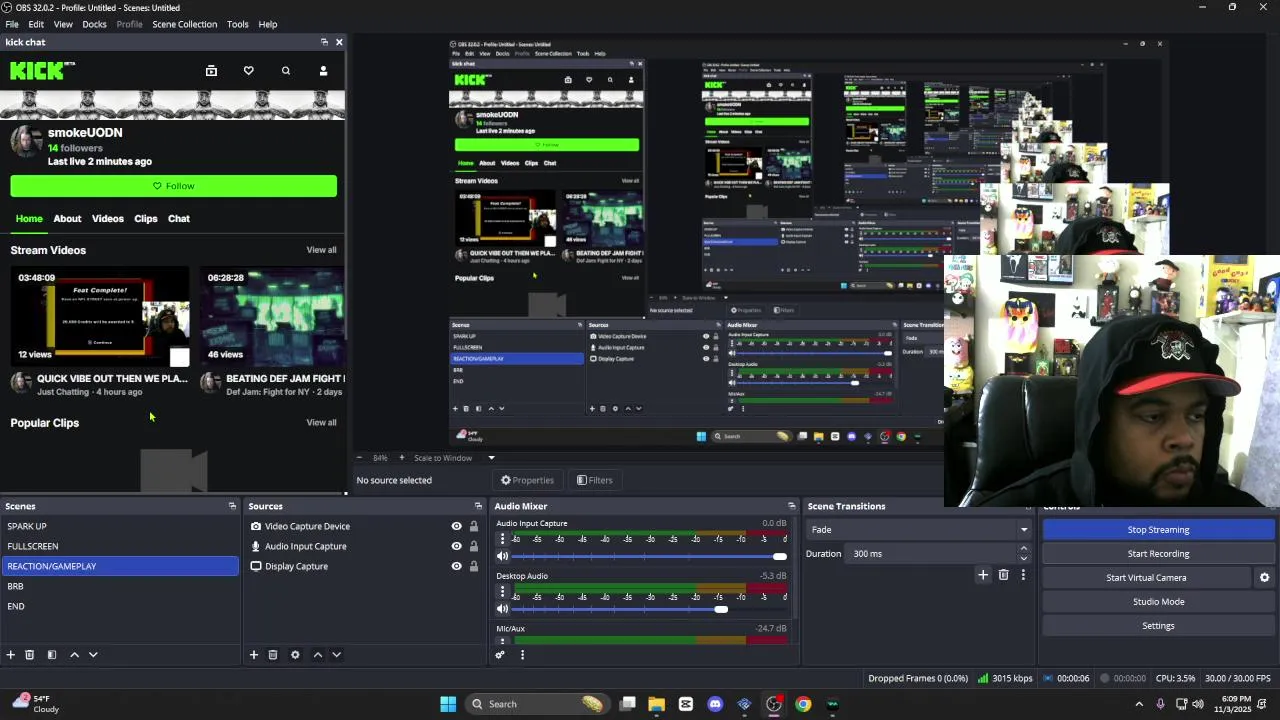Open Desktop Audio options three-dot menu
Viewport: 1280px width, 720px height.
[503, 592]
